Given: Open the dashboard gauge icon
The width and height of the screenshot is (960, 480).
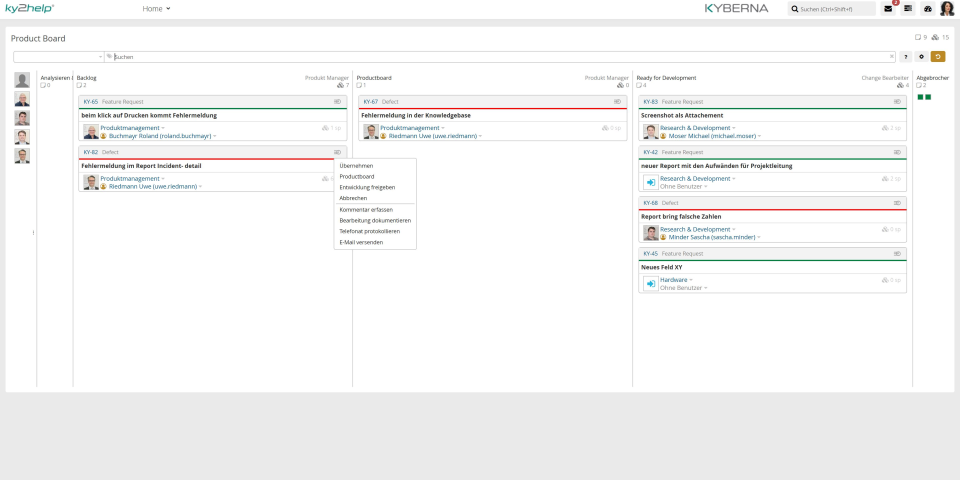Looking at the screenshot, I should pos(927,9).
